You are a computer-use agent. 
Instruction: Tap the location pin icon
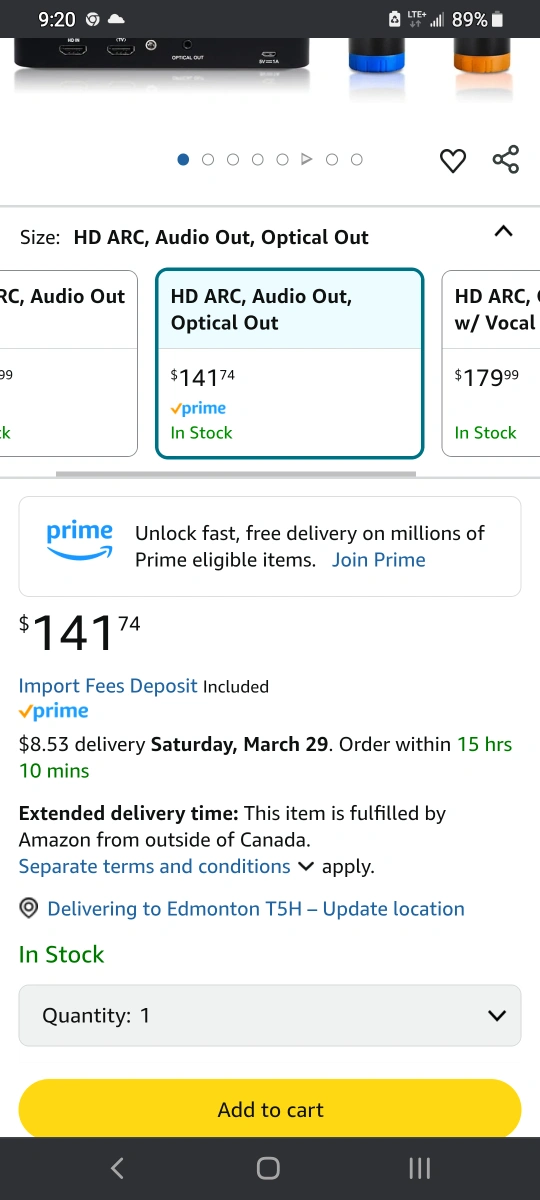tap(29, 909)
